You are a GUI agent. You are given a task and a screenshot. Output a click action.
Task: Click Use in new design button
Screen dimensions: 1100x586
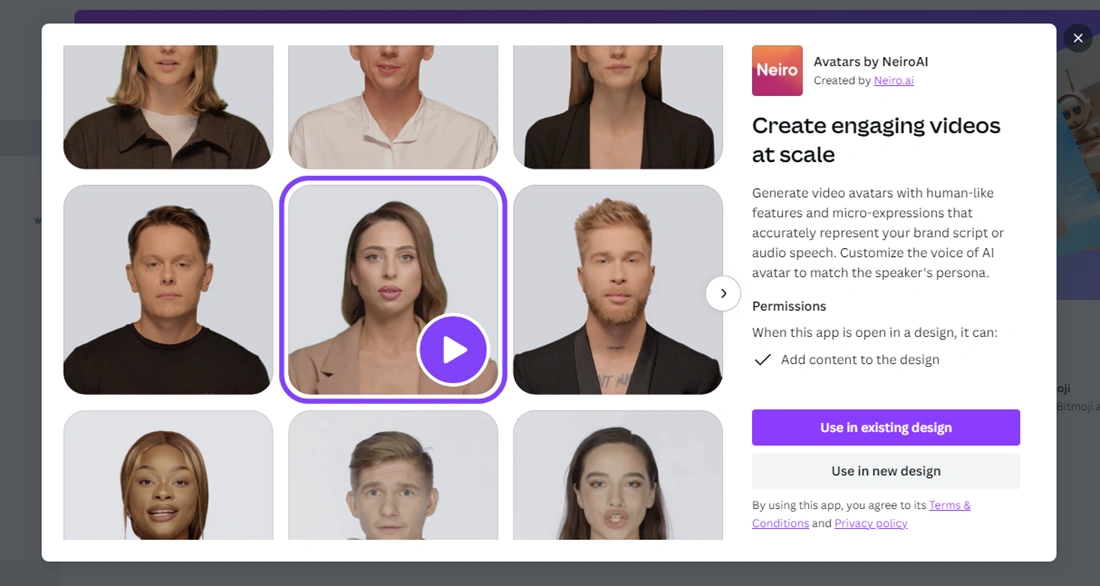tap(886, 471)
